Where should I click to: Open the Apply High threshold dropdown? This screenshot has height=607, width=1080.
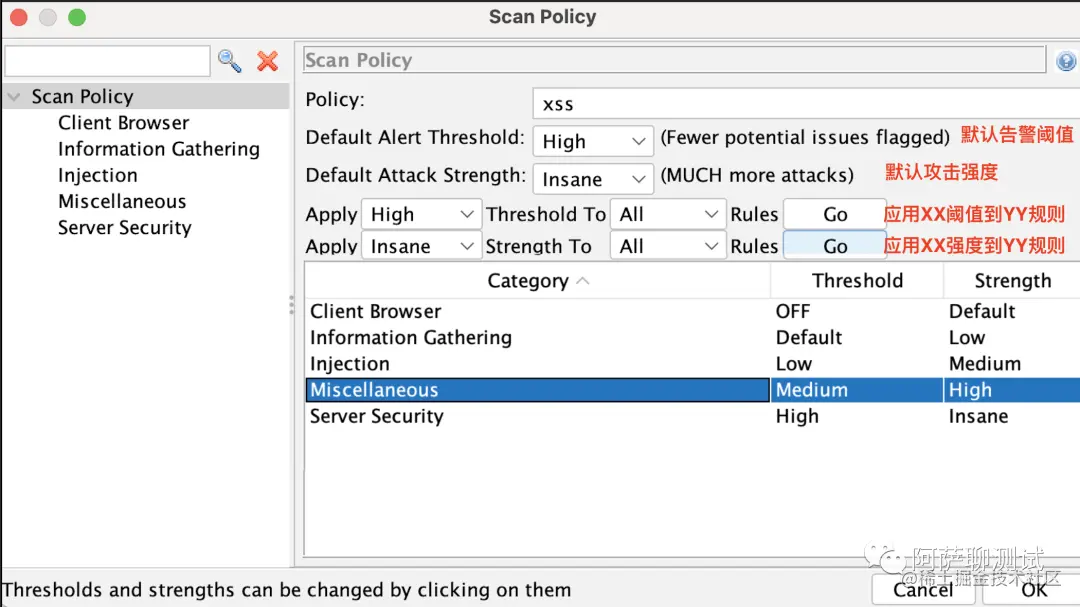click(421, 214)
